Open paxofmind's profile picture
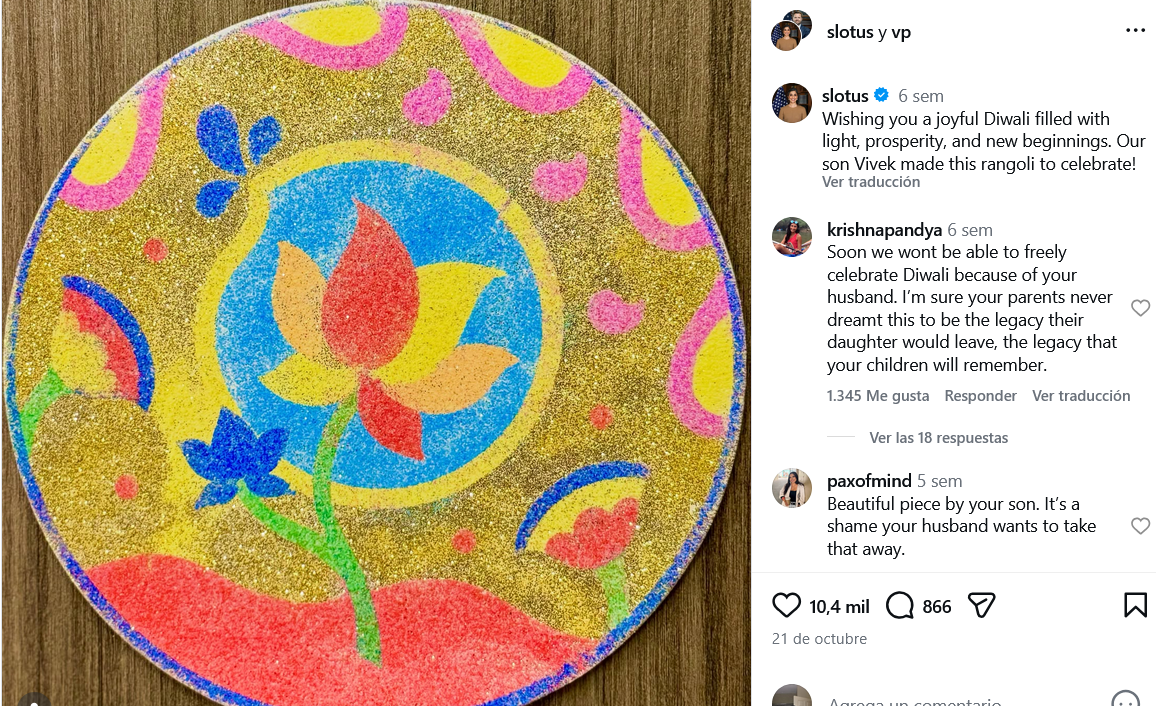This screenshot has height=706, width=1156. pyautogui.click(x=792, y=488)
